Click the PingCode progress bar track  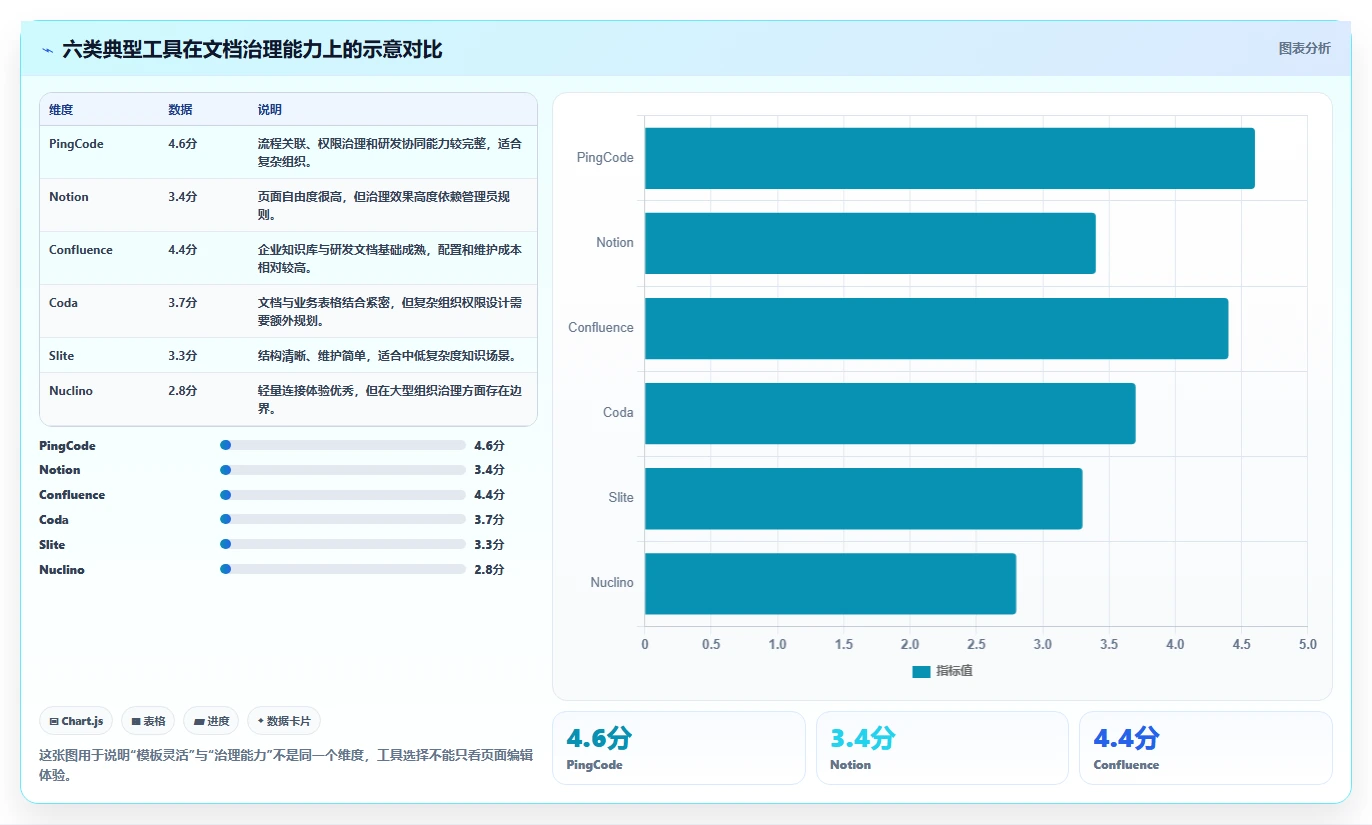[x=343, y=445]
